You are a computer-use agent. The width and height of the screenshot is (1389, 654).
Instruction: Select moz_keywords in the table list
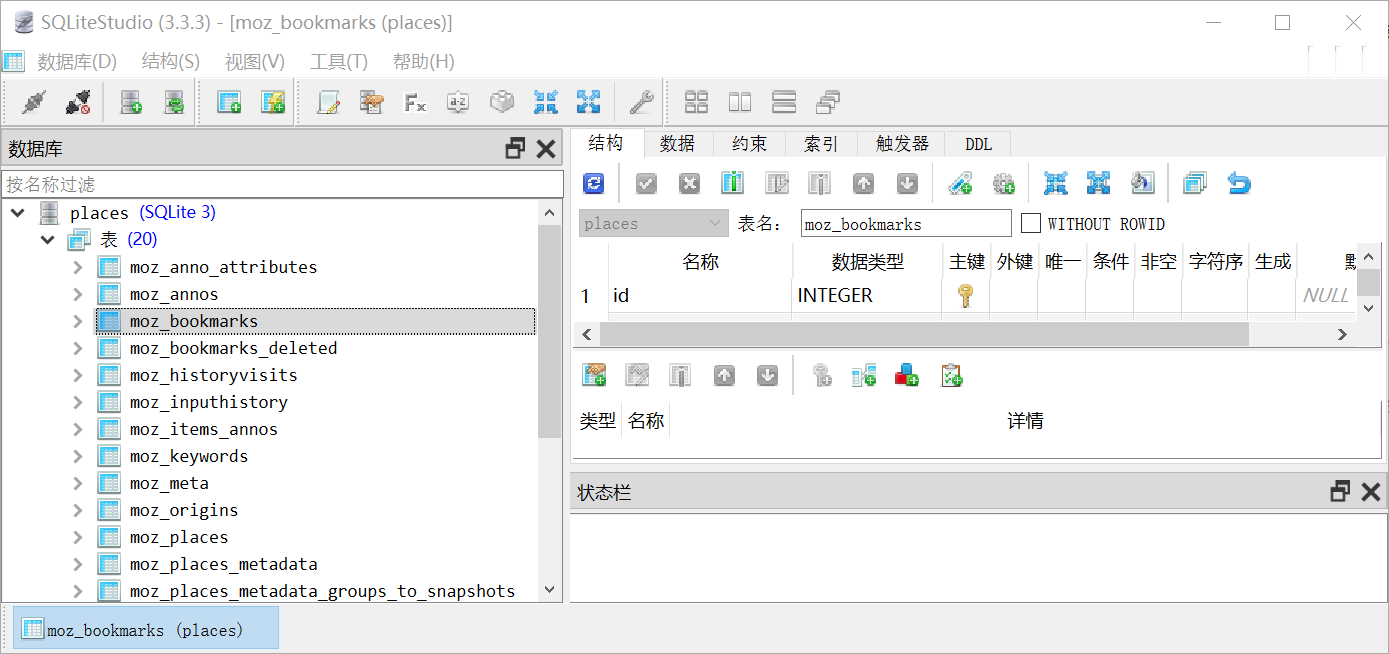(x=188, y=456)
